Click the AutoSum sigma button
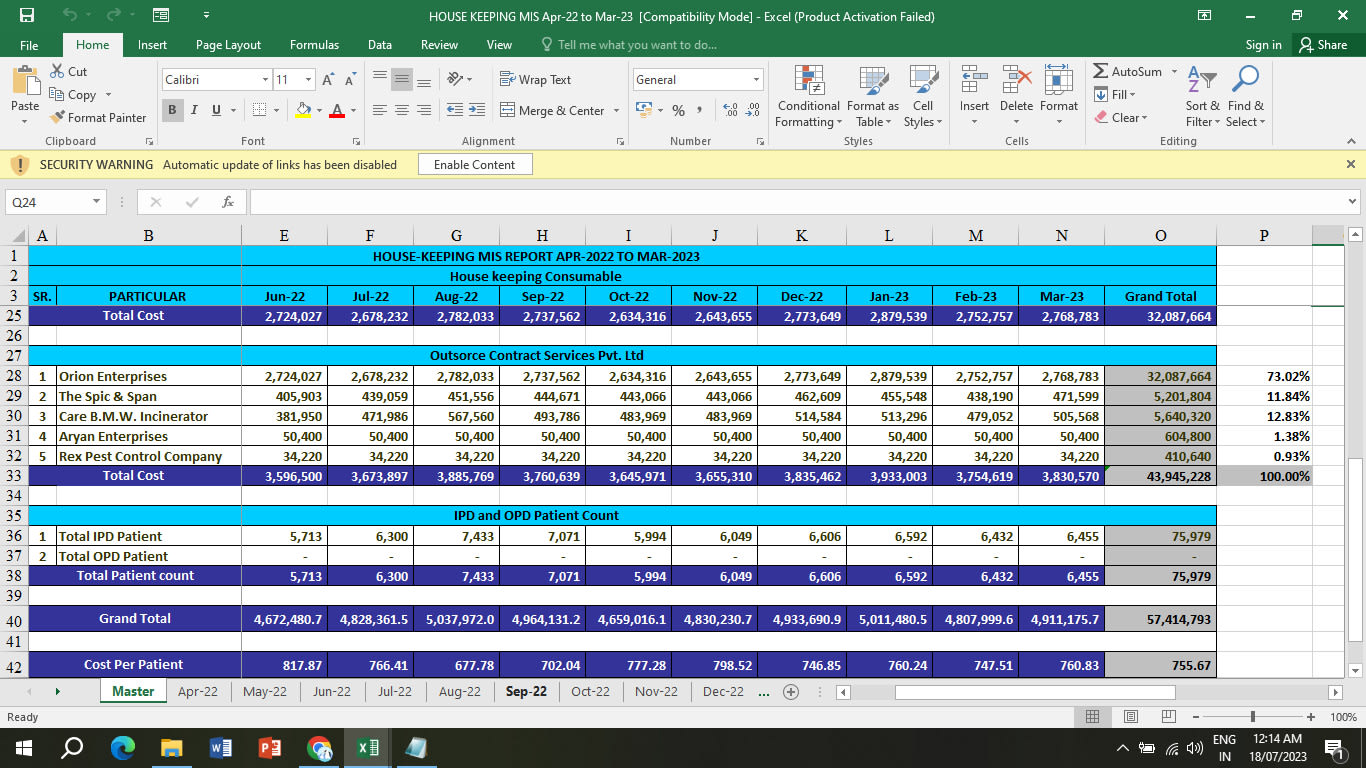1366x768 pixels. click(x=1128, y=71)
